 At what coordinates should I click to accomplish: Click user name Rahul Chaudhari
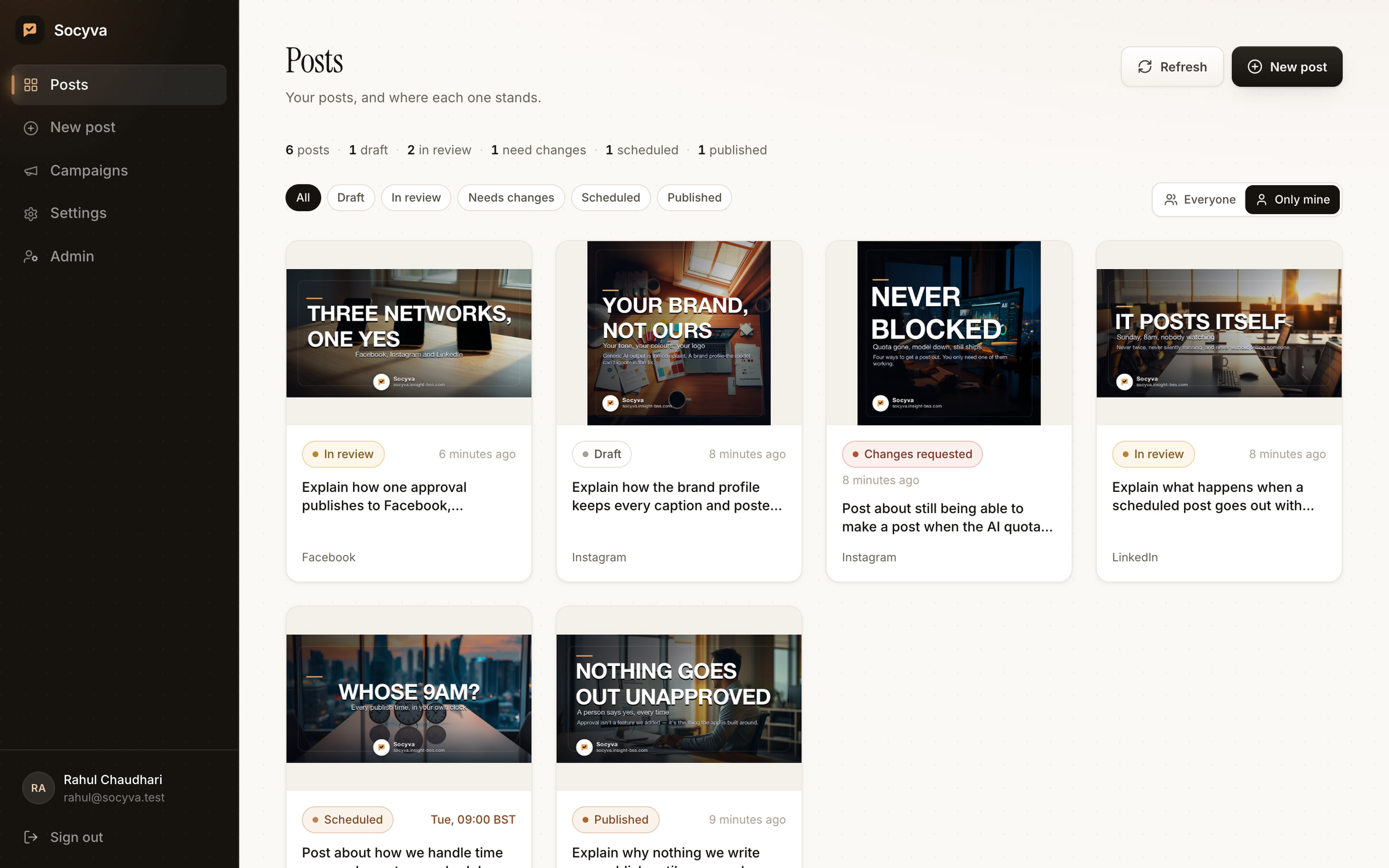tap(113, 779)
